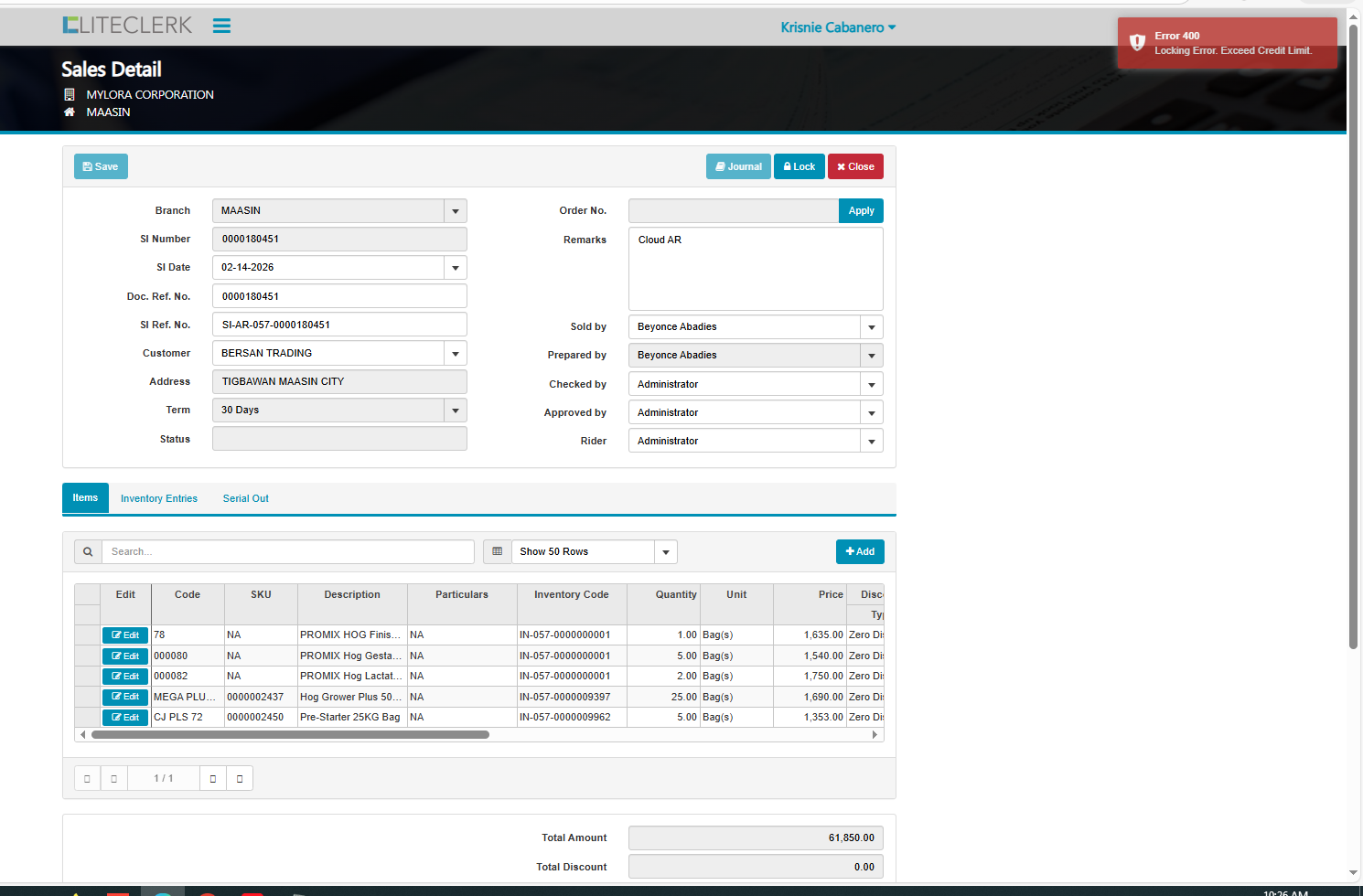The image size is (1363, 896).
Task: Expand the Customer dropdown for BERSAN TRADING
Action: pos(456,354)
